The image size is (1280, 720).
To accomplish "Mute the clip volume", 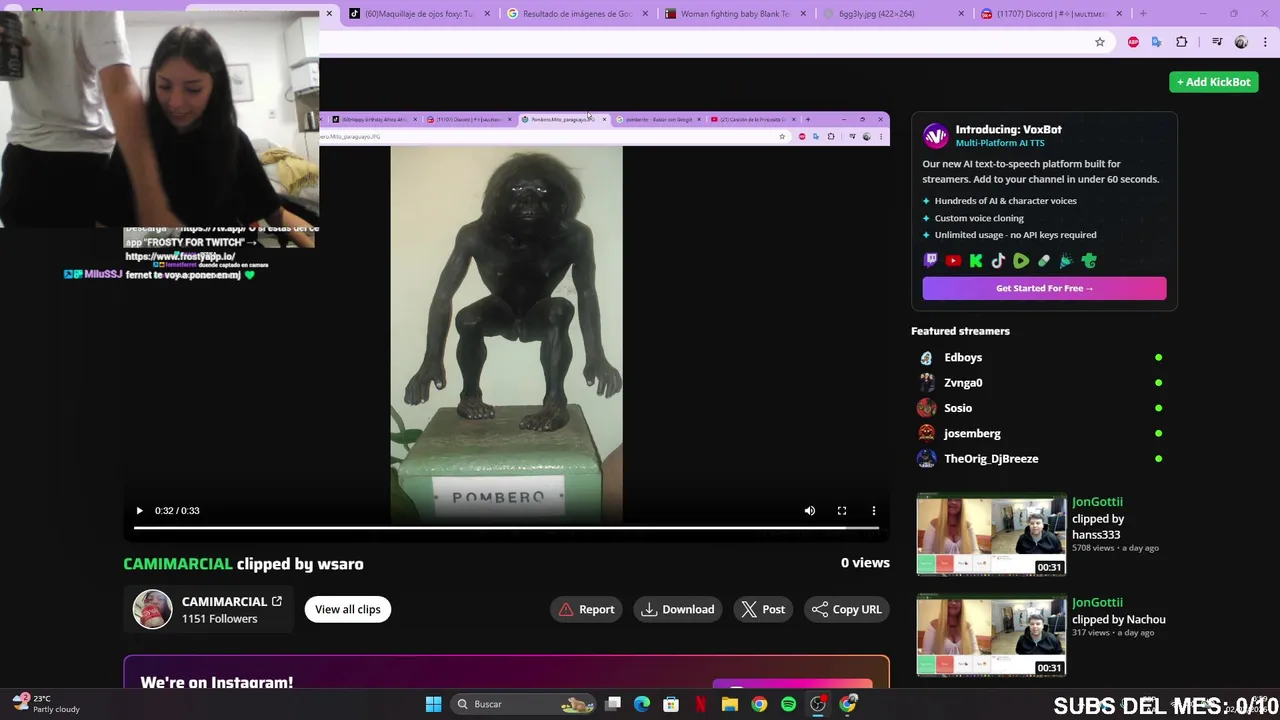I will [x=810, y=511].
